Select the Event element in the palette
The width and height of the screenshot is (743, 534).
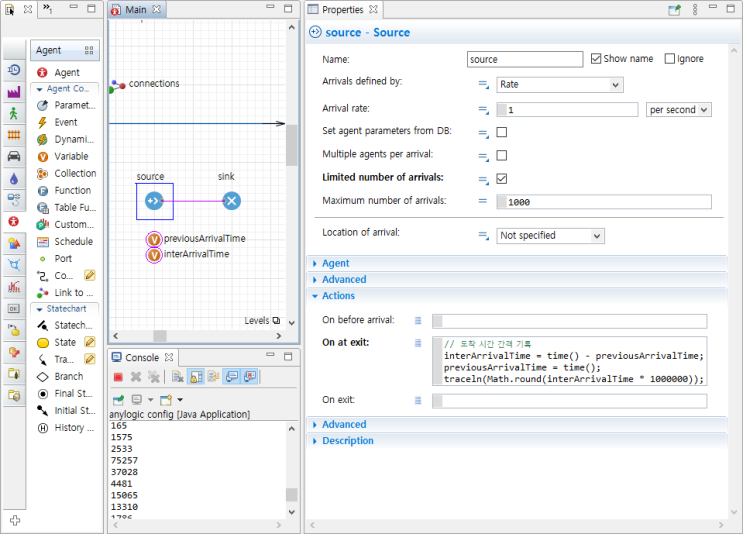click(x=65, y=122)
